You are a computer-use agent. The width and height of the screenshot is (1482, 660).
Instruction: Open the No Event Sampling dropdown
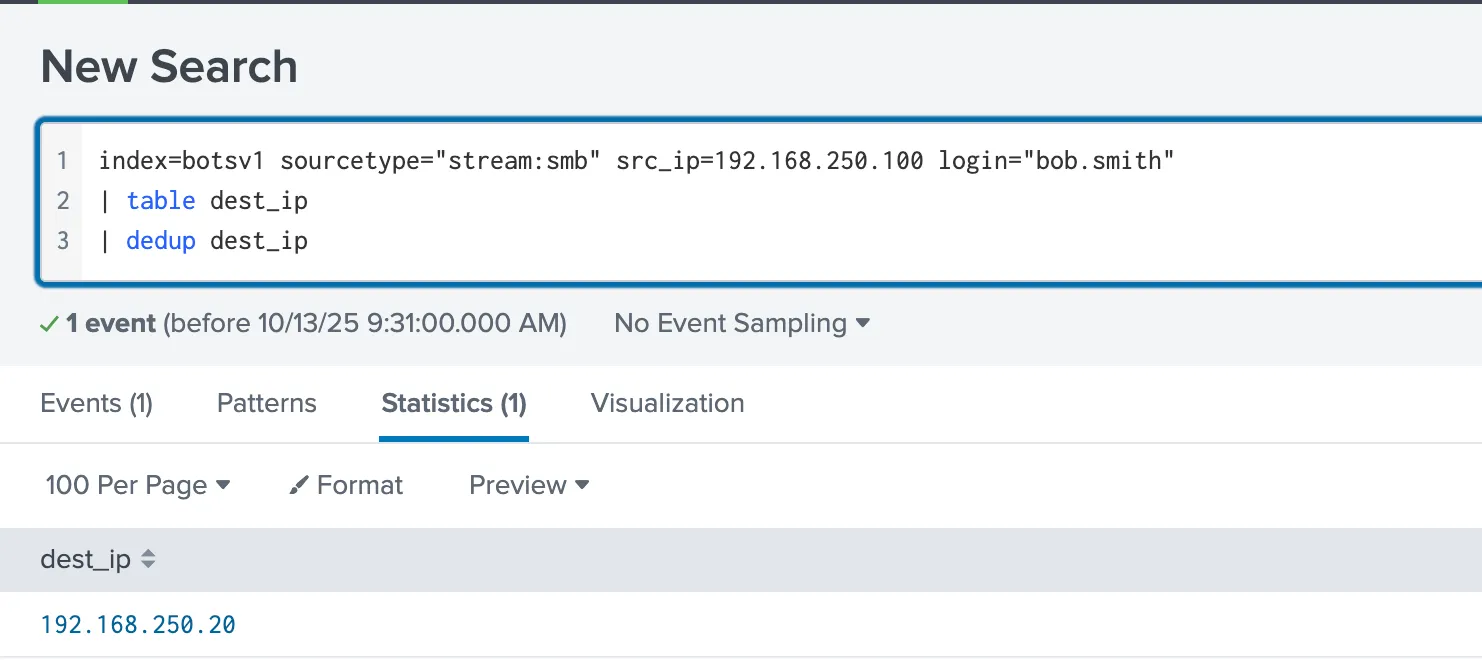click(x=742, y=323)
